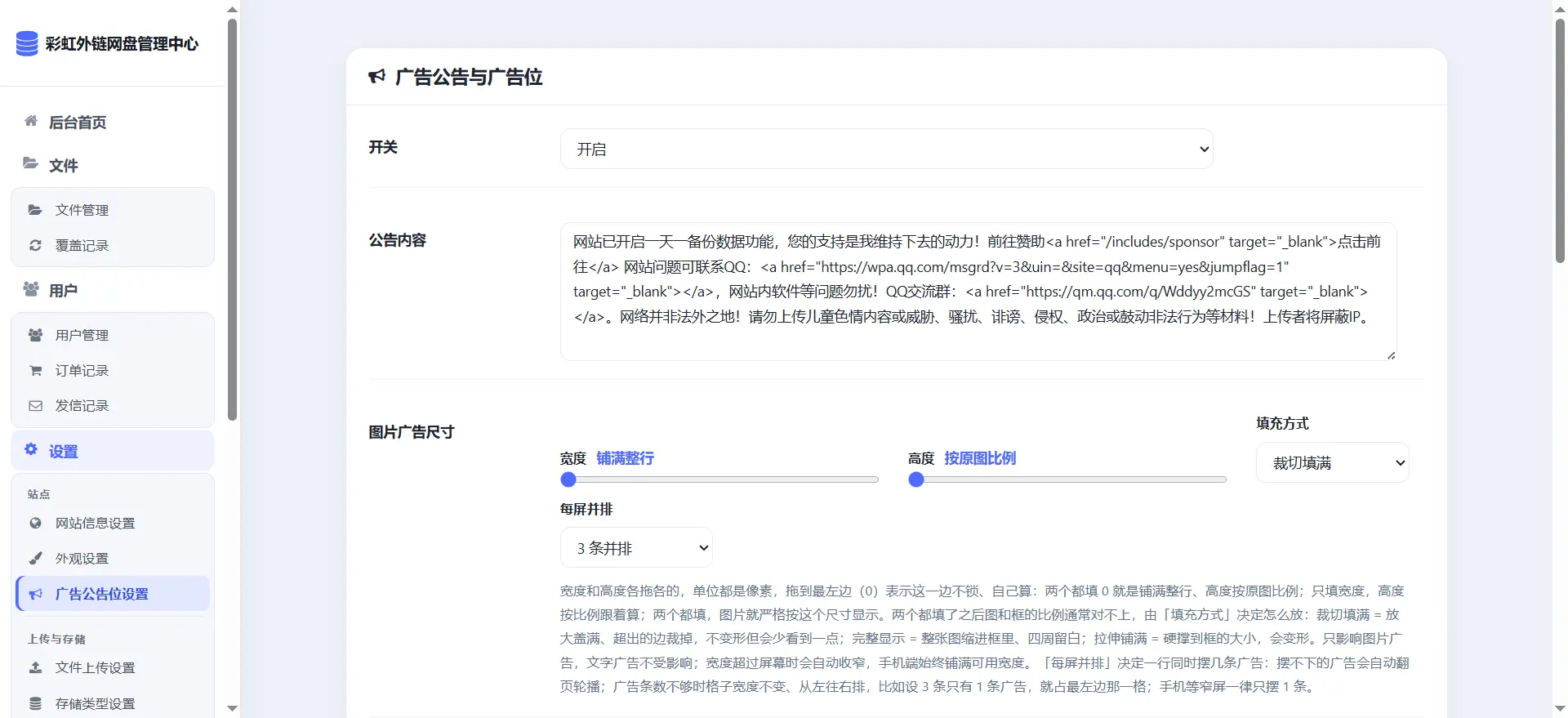Click the folder icon beside 文件管理

click(35, 210)
